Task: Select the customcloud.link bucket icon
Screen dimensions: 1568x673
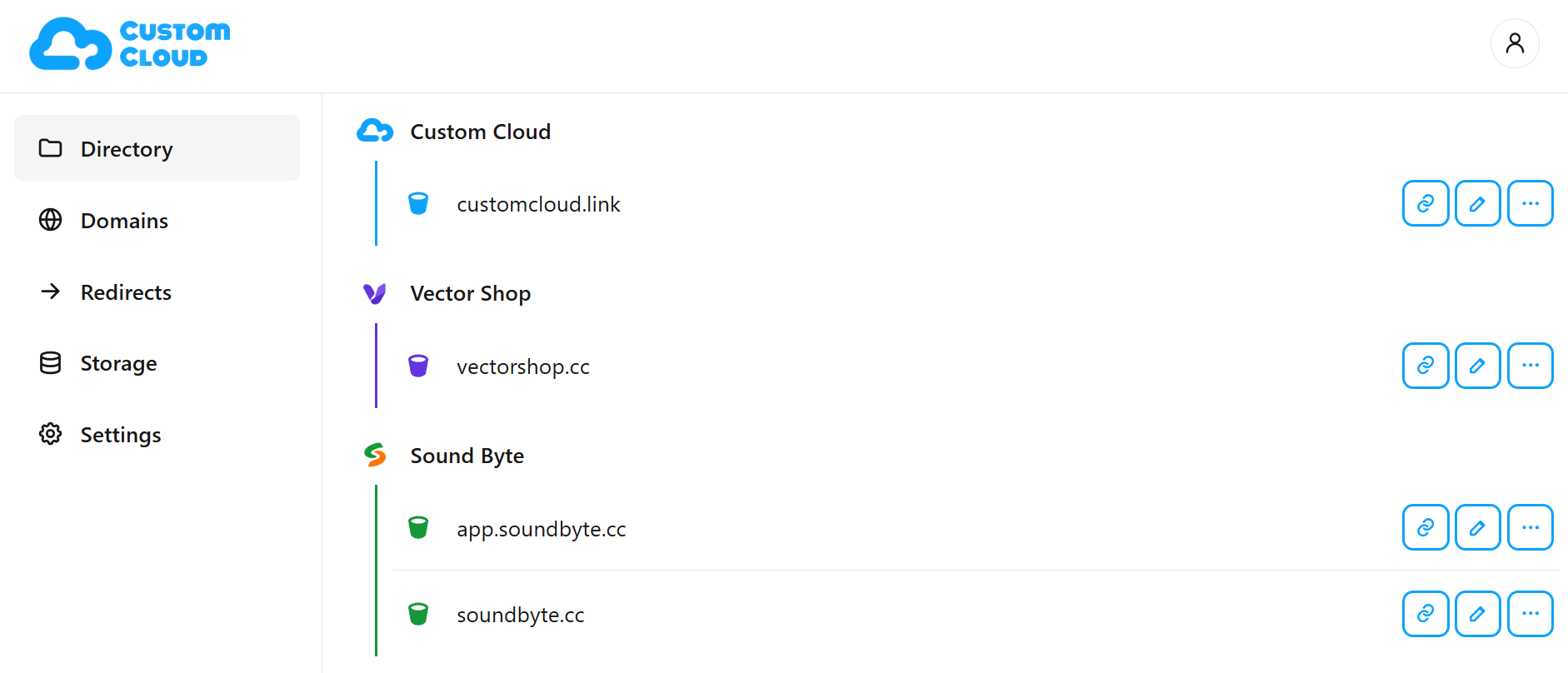Action: (418, 203)
